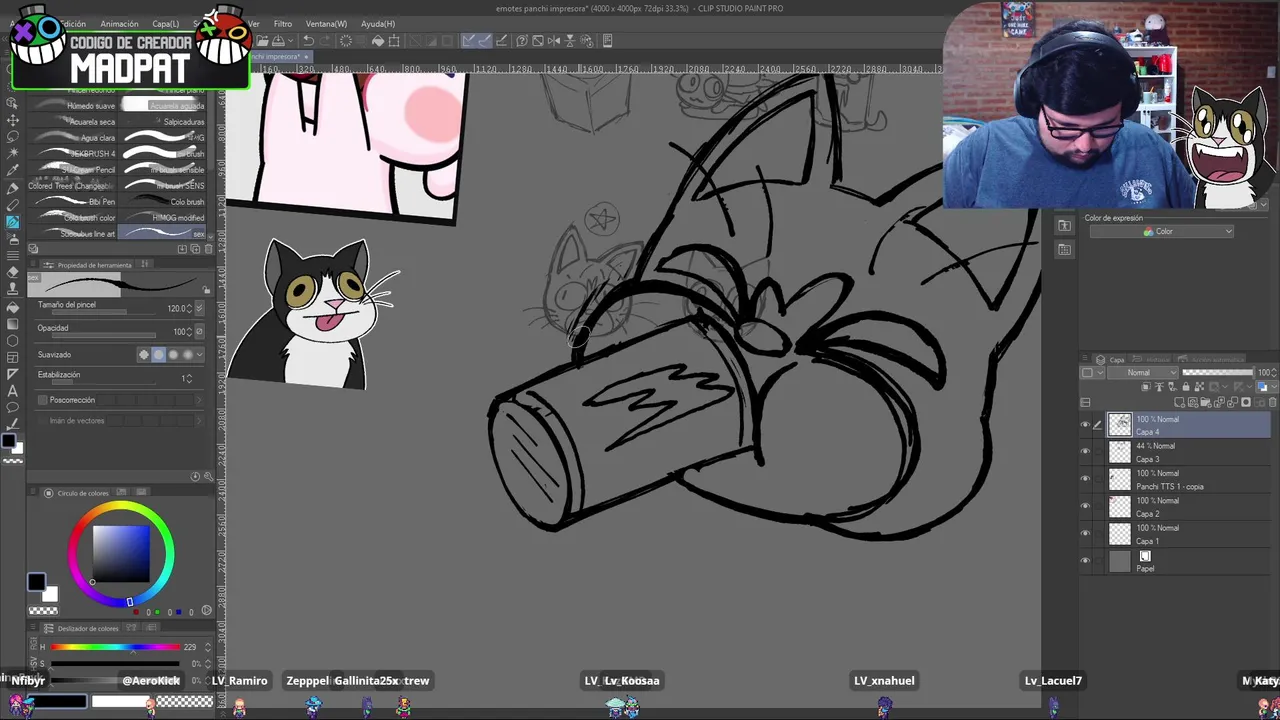
Task: Click the Save icon in command bar
Action: (277, 41)
